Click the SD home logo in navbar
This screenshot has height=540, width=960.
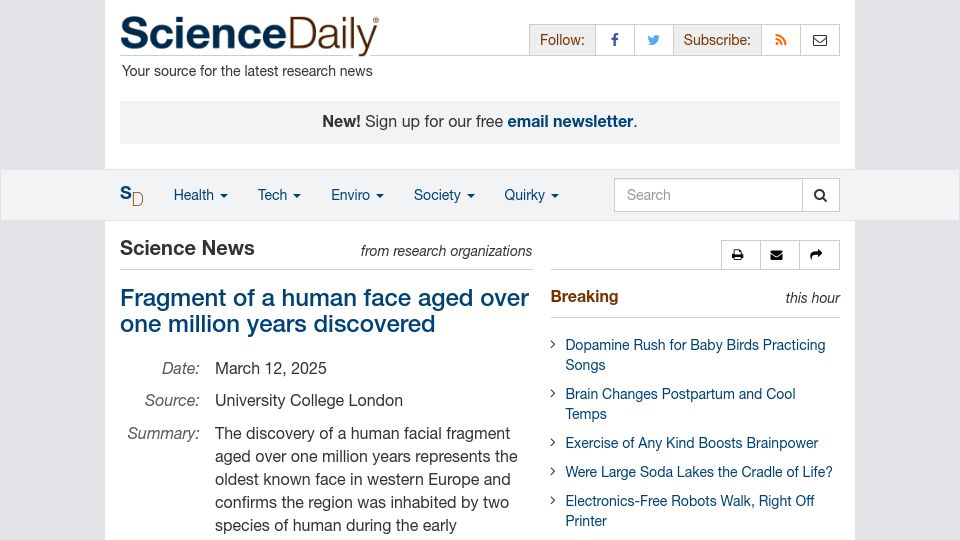(132, 195)
